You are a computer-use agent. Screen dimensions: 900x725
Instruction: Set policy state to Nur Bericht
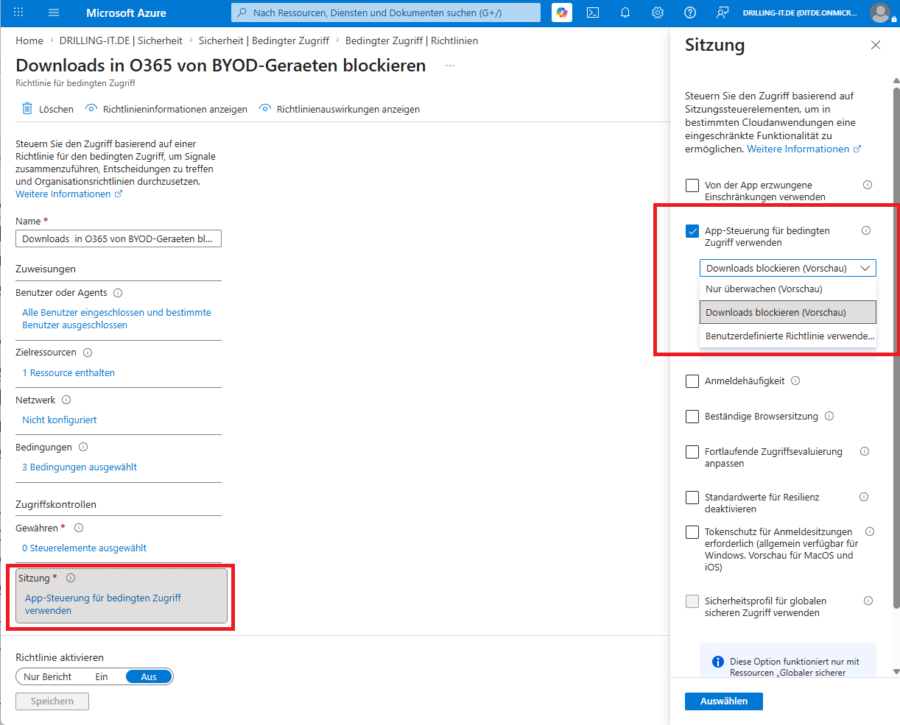click(48, 677)
